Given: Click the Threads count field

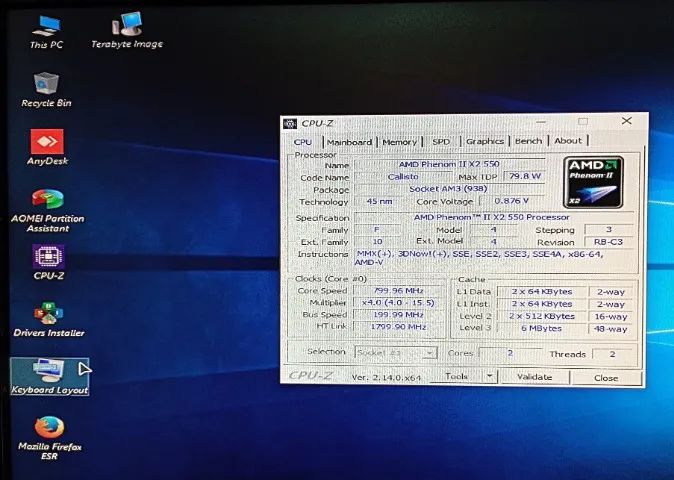Looking at the screenshot, I should pyautogui.click(x=613, y=355).
